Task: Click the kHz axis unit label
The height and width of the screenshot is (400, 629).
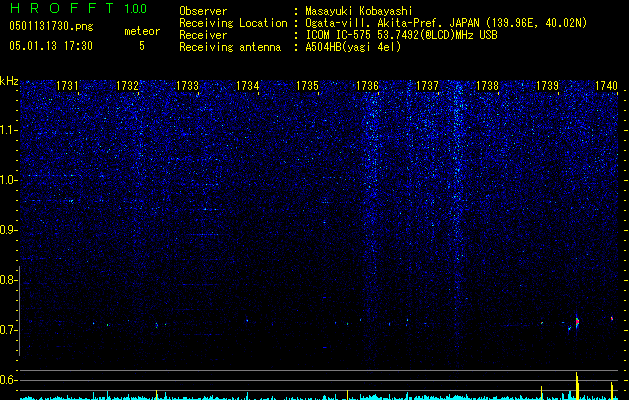Action: (9, 81)
